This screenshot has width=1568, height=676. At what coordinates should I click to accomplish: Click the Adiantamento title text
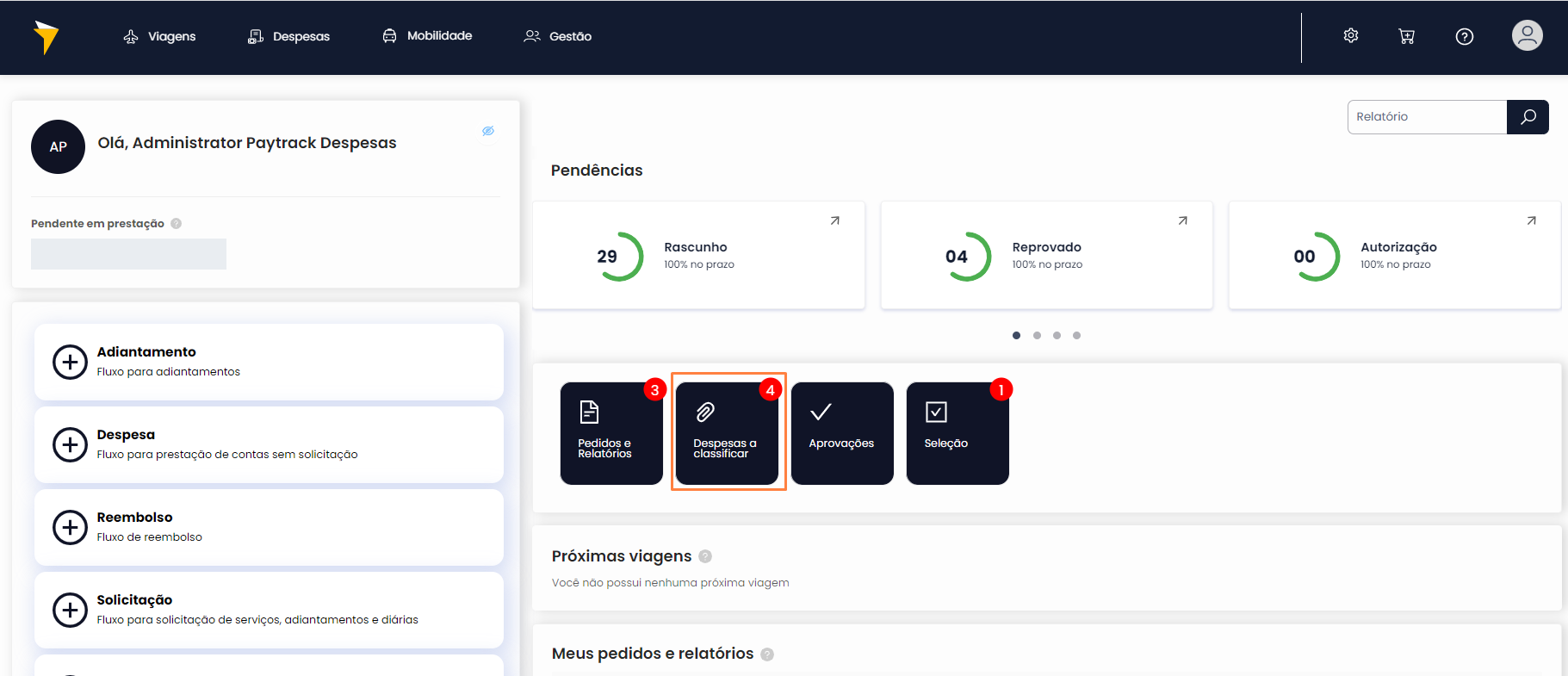146,351
